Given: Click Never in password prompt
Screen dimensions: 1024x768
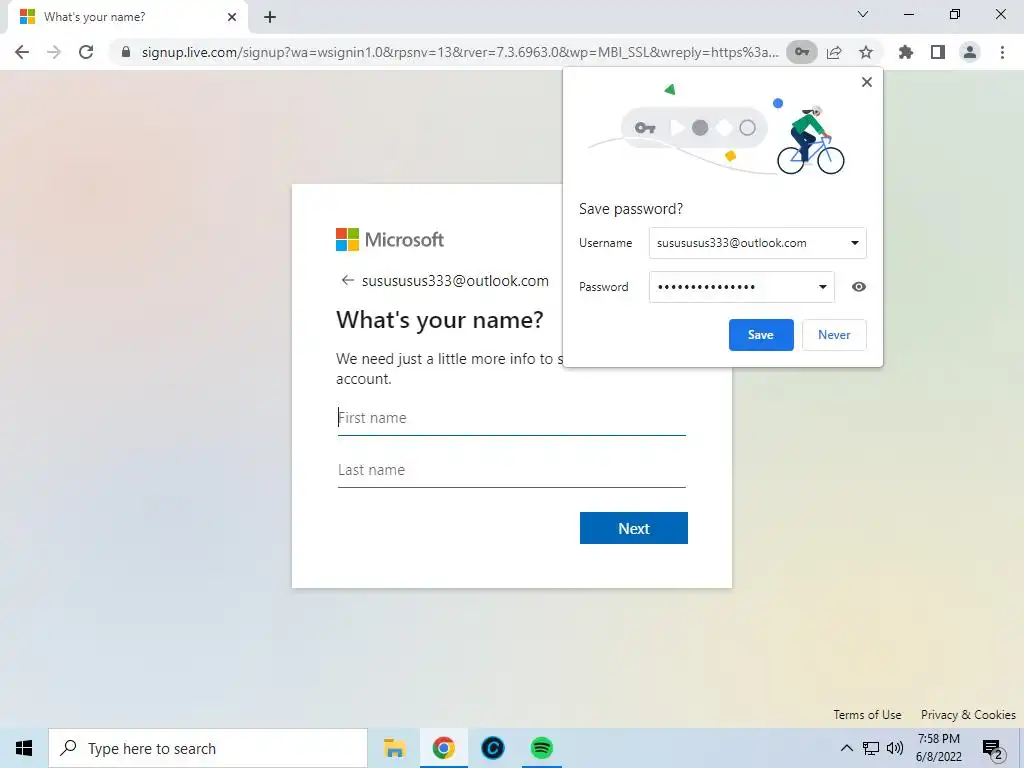Looking at the screenshot, I should click(x=834, y=334).
